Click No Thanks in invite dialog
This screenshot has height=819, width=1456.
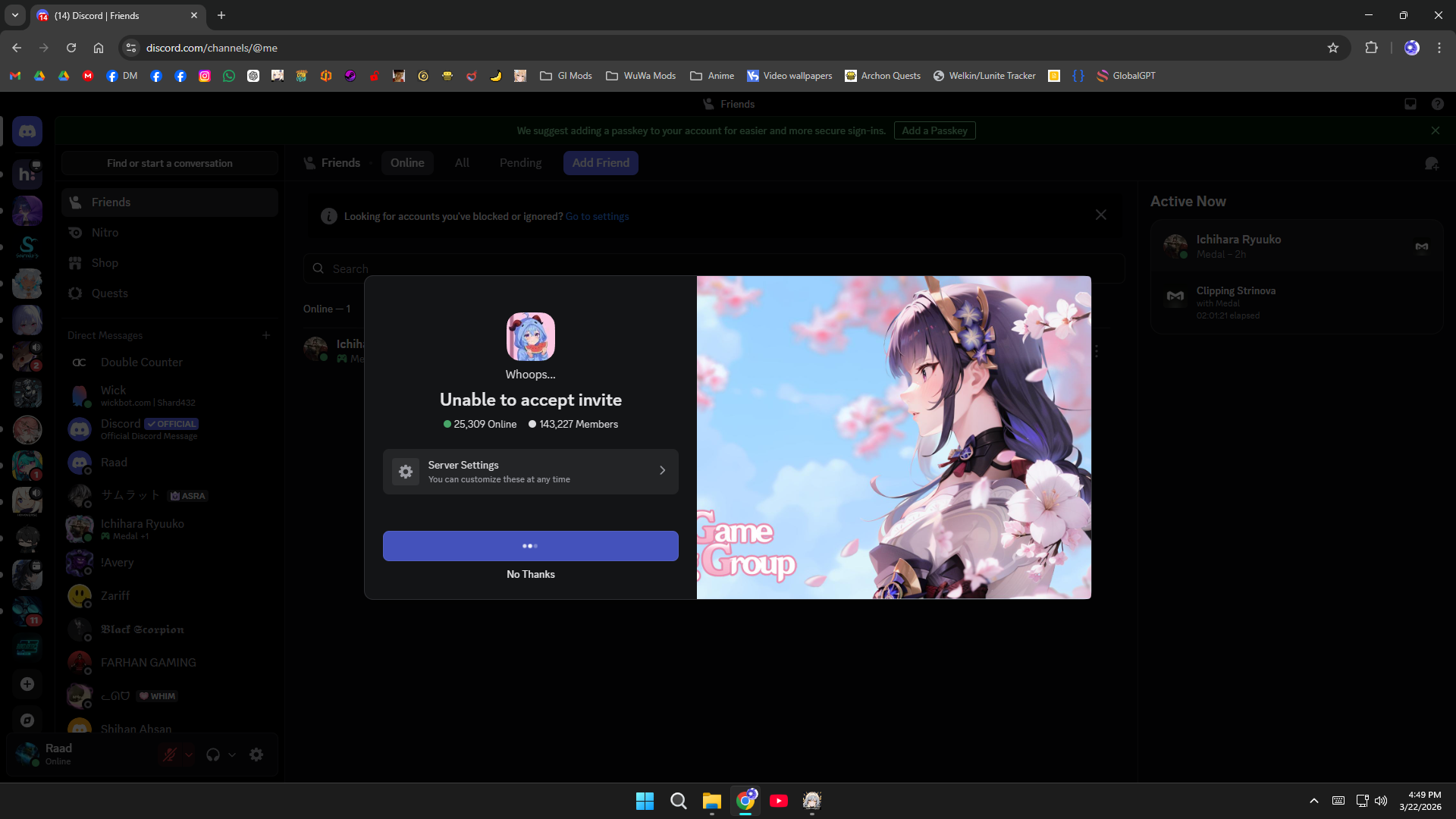531,574
